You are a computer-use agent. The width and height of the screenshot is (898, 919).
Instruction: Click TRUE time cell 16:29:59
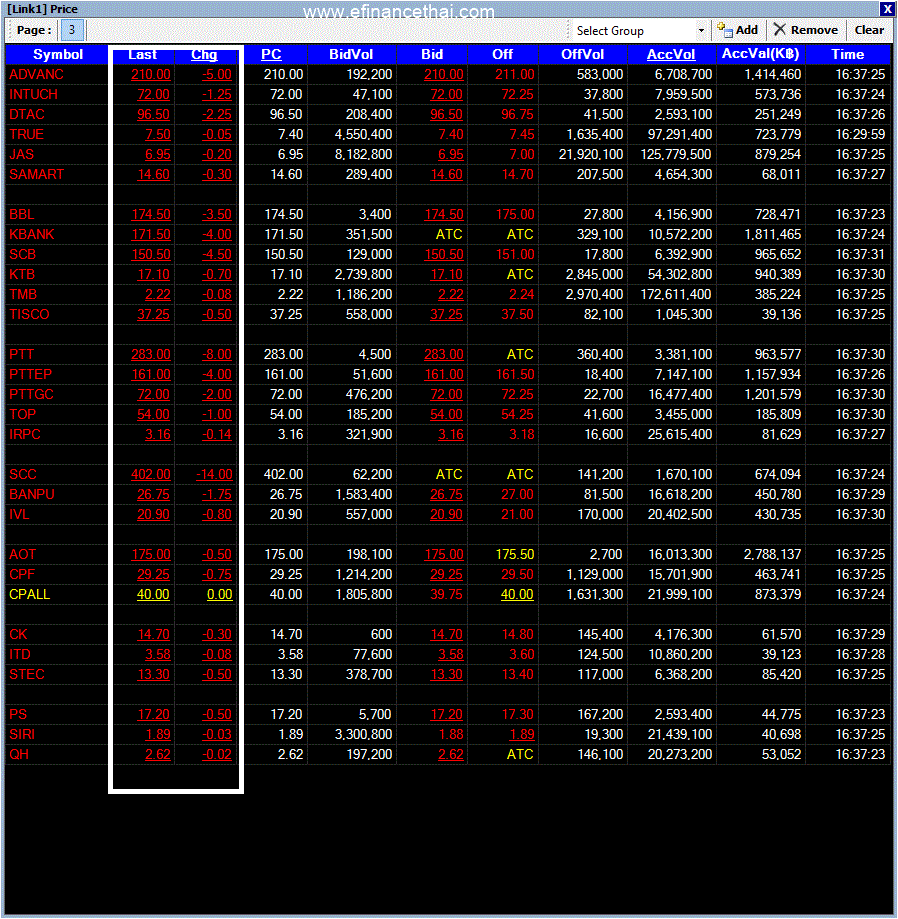pyautogui.click(x=860, y=134)
